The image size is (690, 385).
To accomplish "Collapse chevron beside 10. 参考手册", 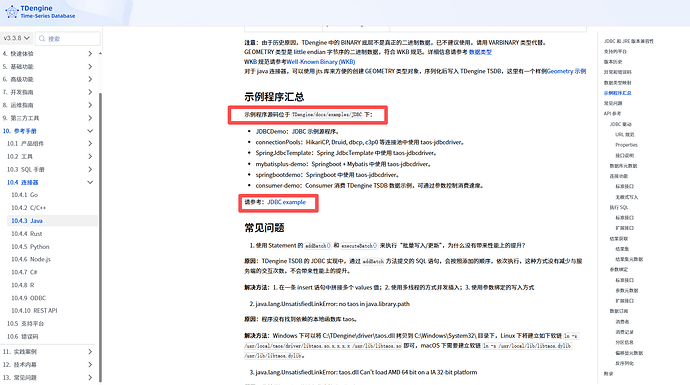I will 90,131.
